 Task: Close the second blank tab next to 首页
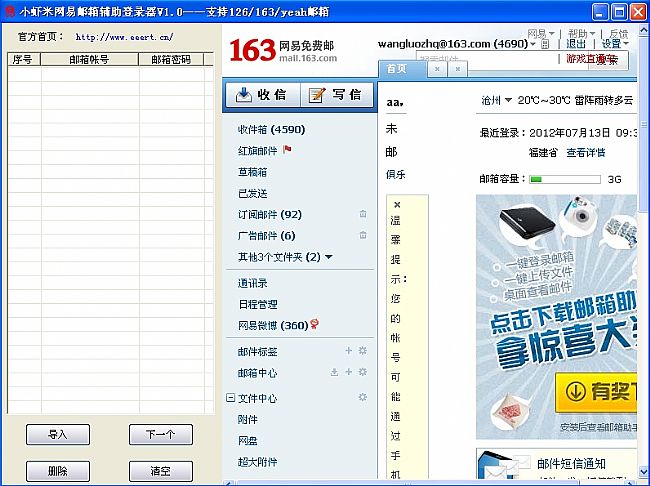pos(458,69)
